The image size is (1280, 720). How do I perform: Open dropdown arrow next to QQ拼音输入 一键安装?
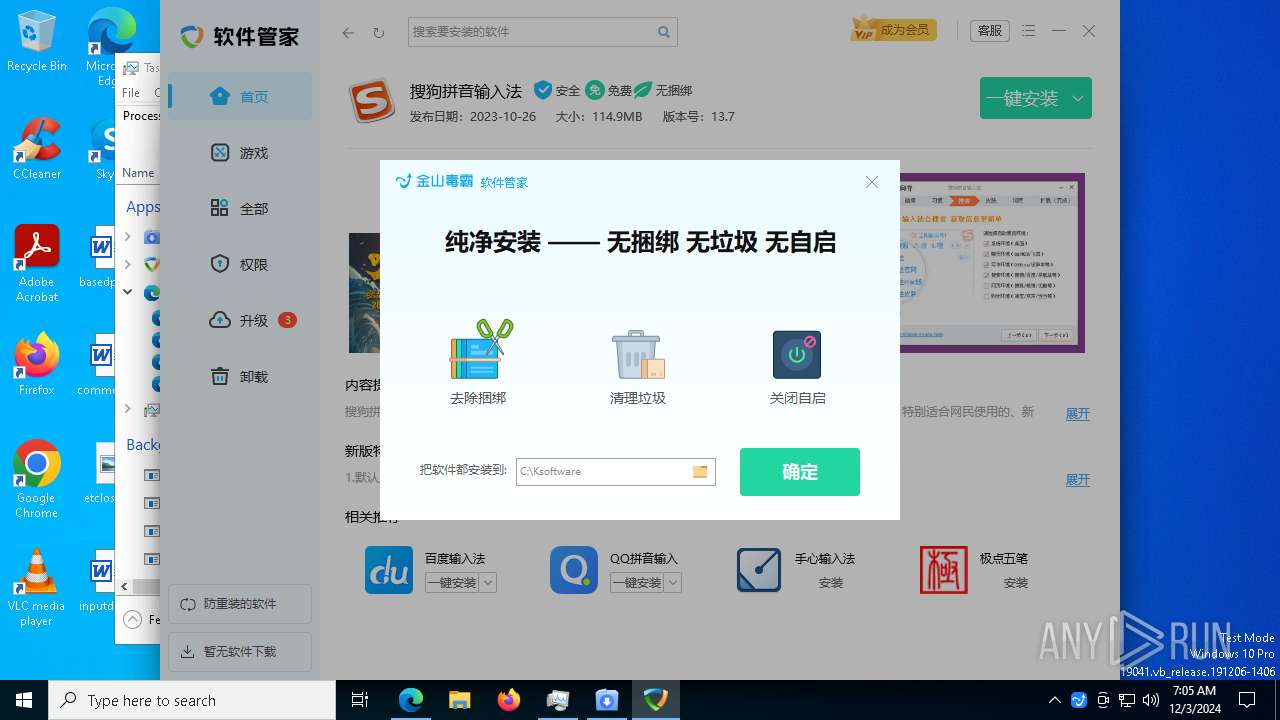coord(673,582)
